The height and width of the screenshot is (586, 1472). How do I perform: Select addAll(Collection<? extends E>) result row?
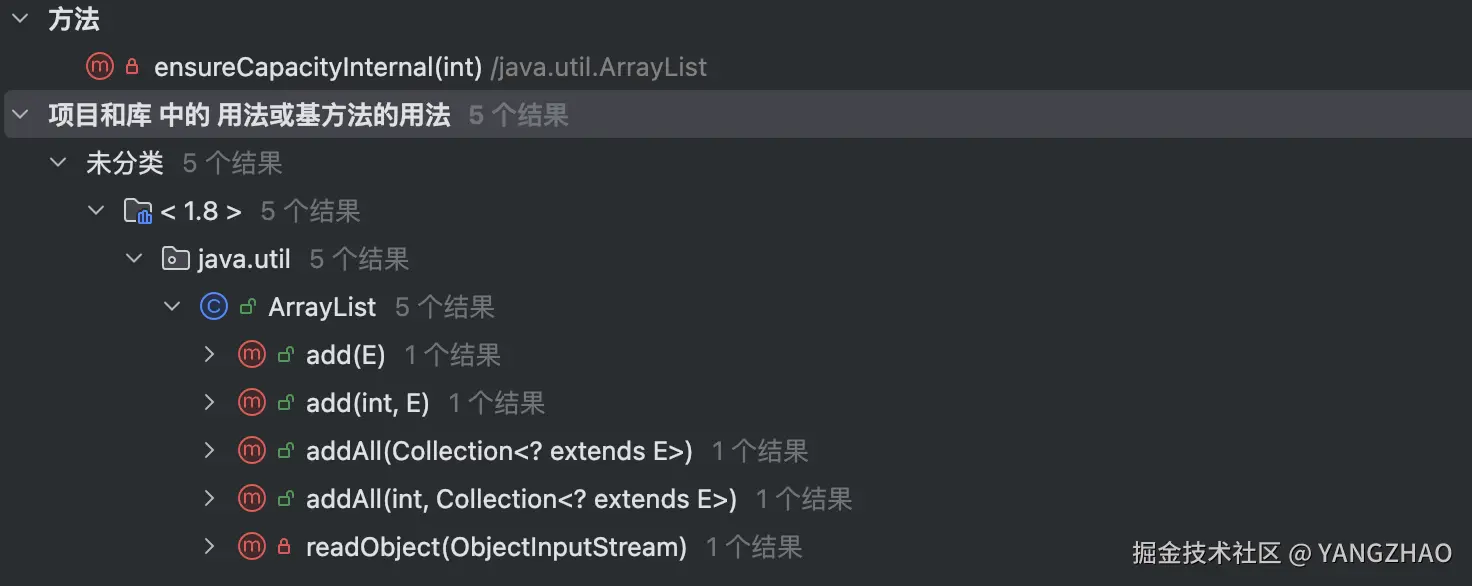499,451
